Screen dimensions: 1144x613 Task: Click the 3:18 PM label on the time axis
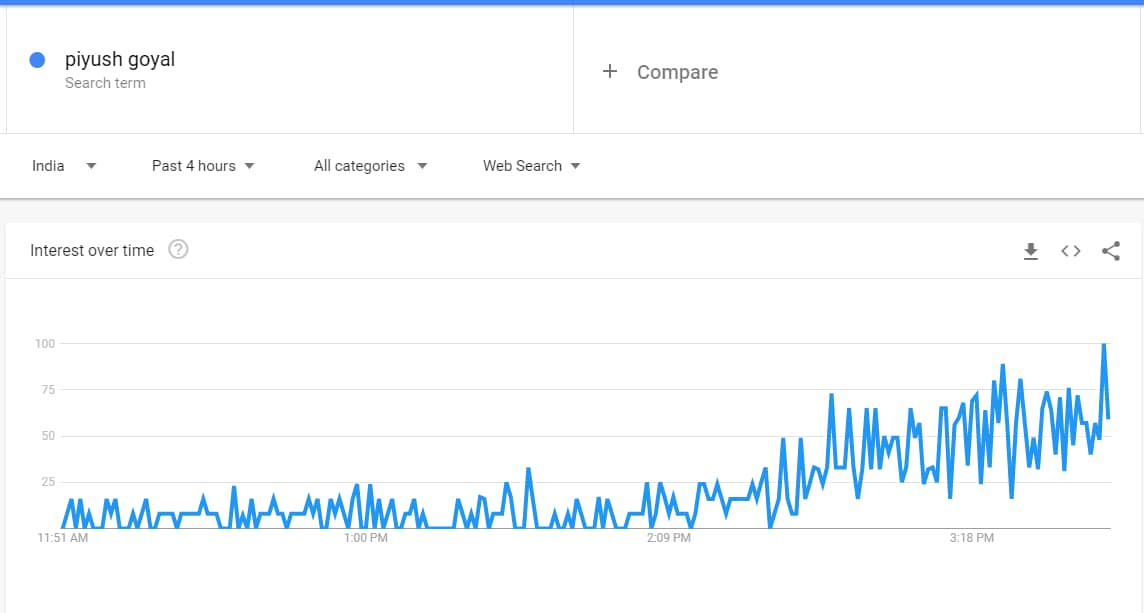coord(971,538)
